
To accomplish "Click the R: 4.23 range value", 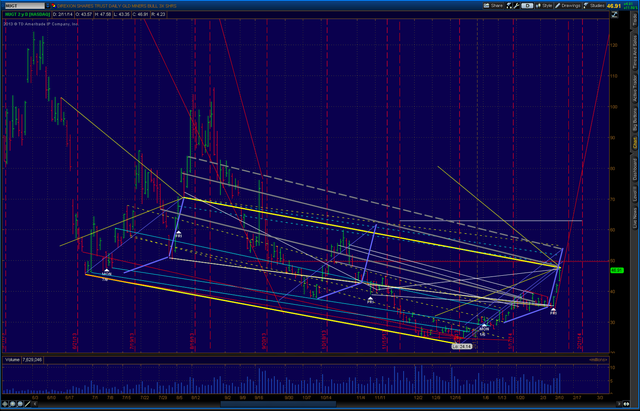I will [x=158, y=15].
